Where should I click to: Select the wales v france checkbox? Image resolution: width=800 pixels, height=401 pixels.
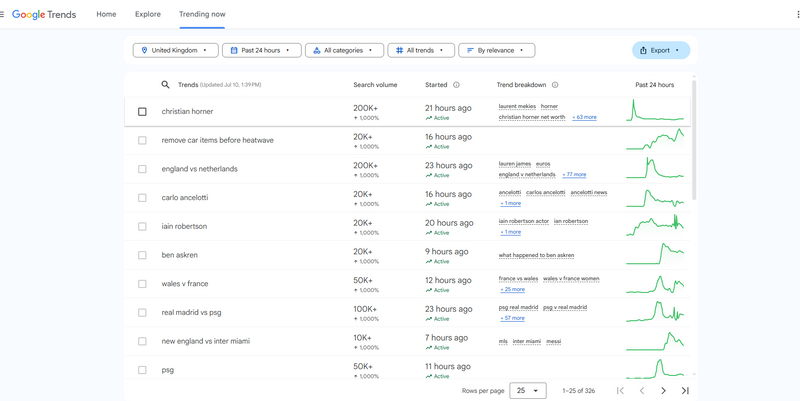click(x=142, y=284)
